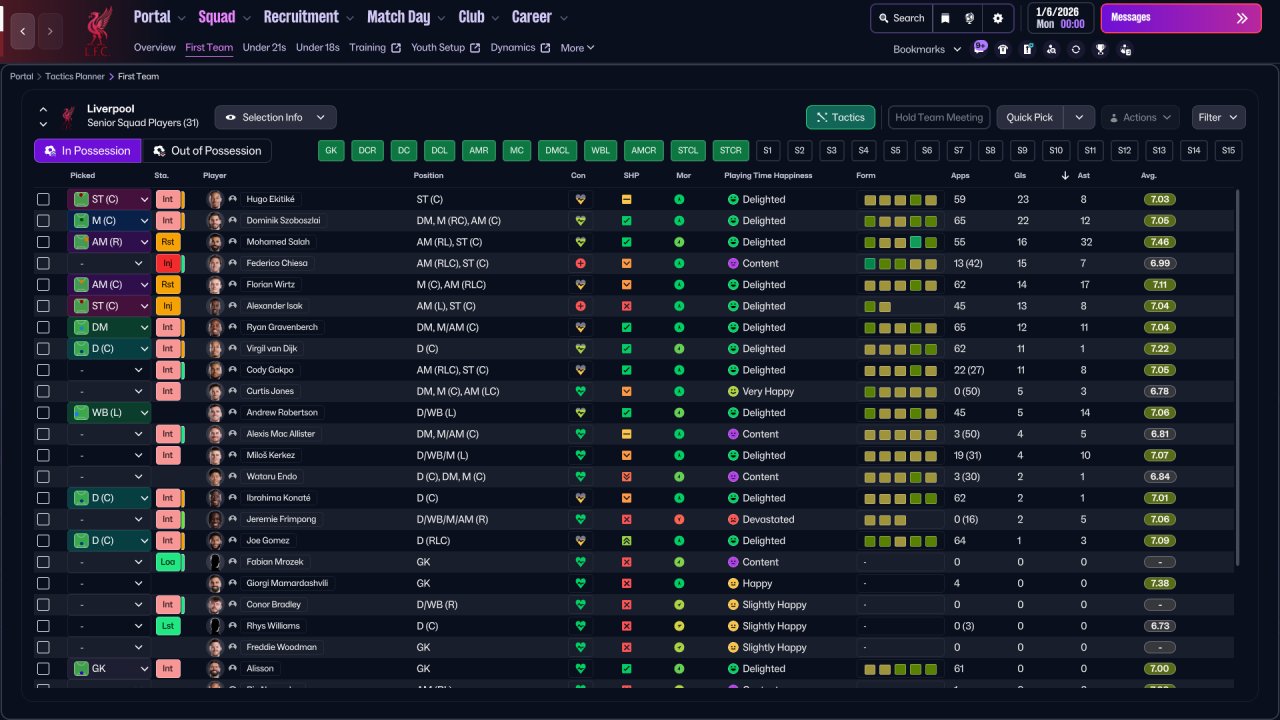Open the Messages panel
Image resolution: width=1280 pixels, height=720 pixels.
tap(1180, 18)
